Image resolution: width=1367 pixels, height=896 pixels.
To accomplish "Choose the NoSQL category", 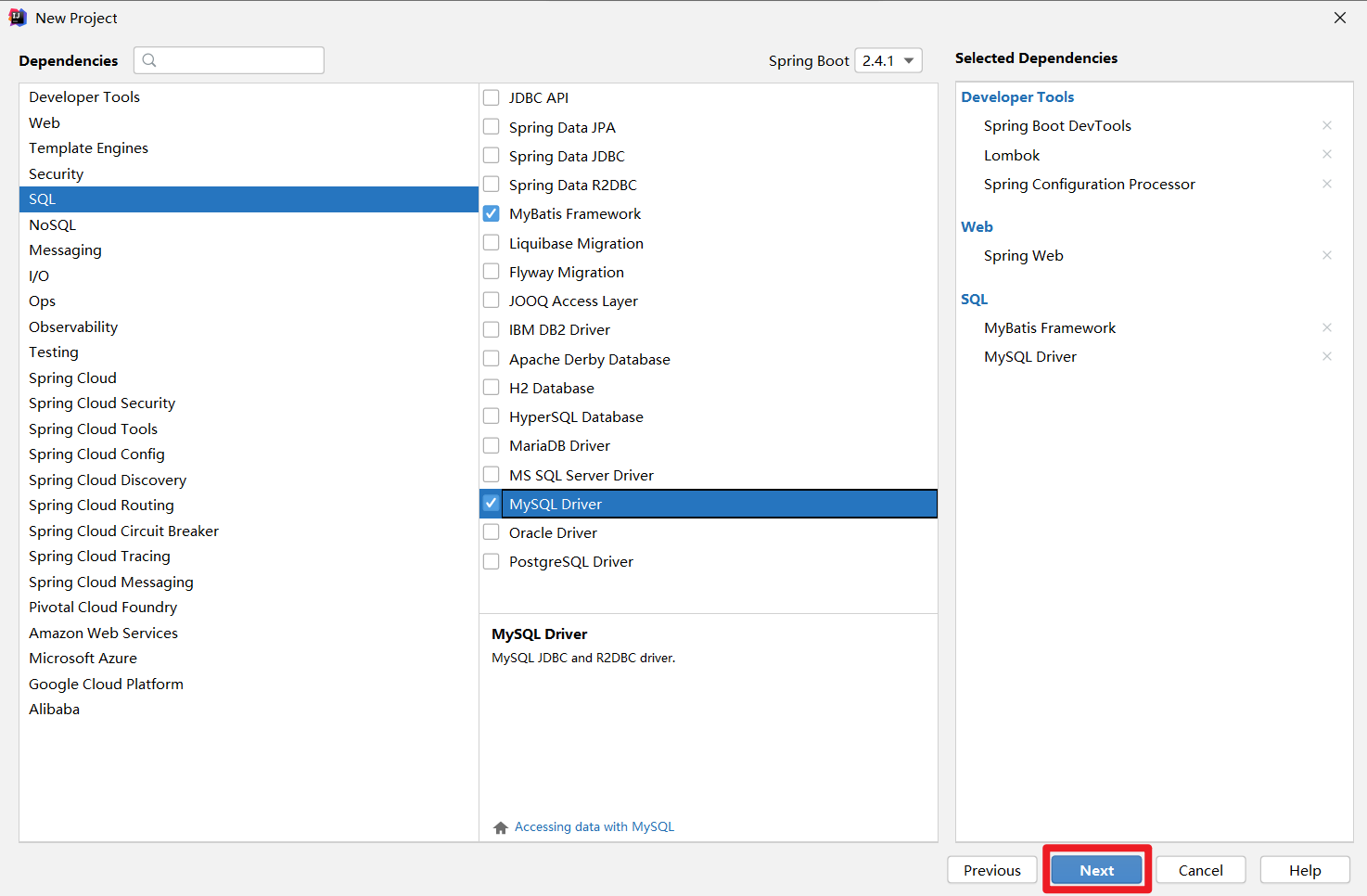I will (x=249, y=224).
